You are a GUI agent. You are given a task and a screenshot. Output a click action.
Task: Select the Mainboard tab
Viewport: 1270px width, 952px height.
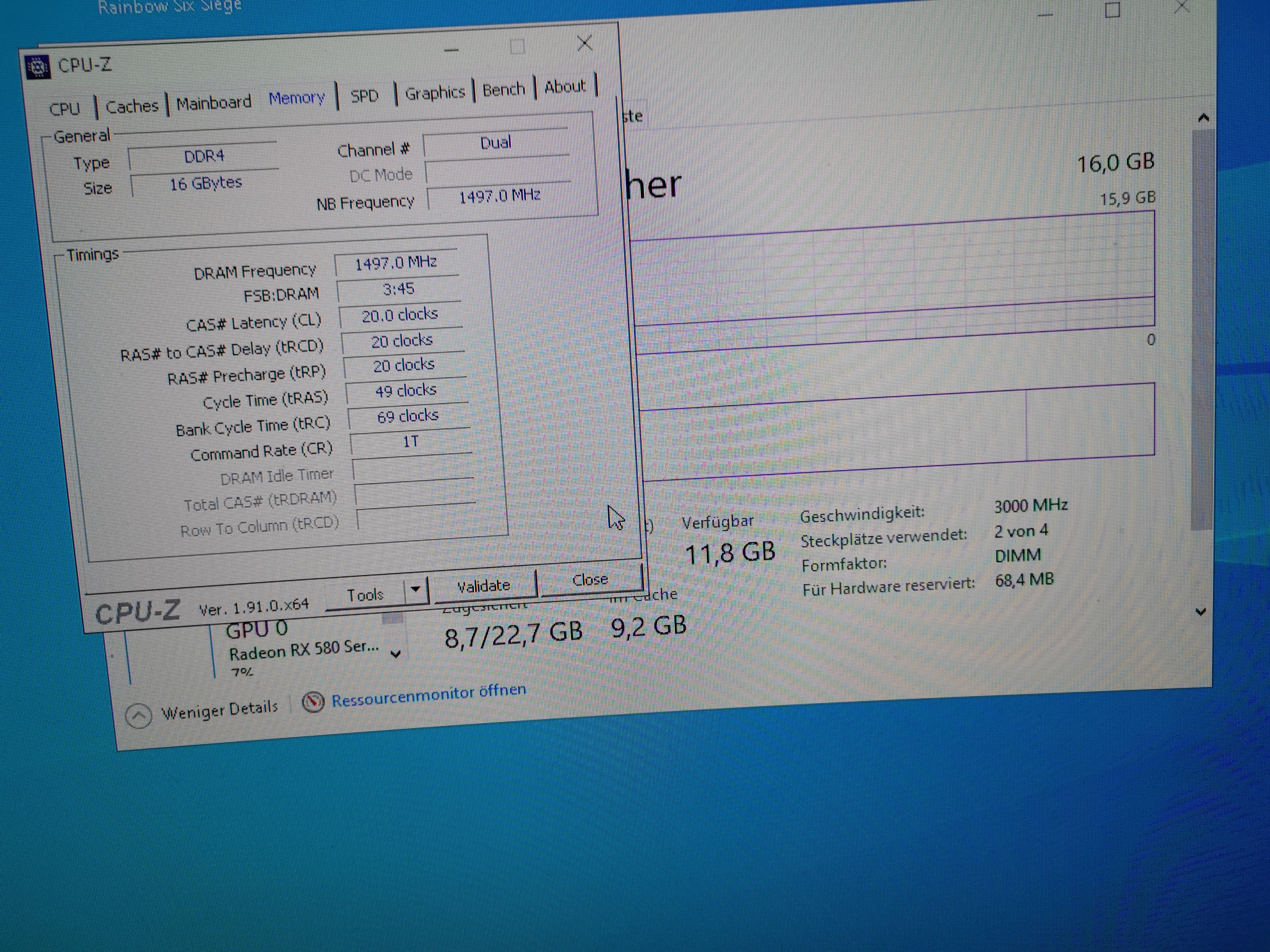coord(213,103)
